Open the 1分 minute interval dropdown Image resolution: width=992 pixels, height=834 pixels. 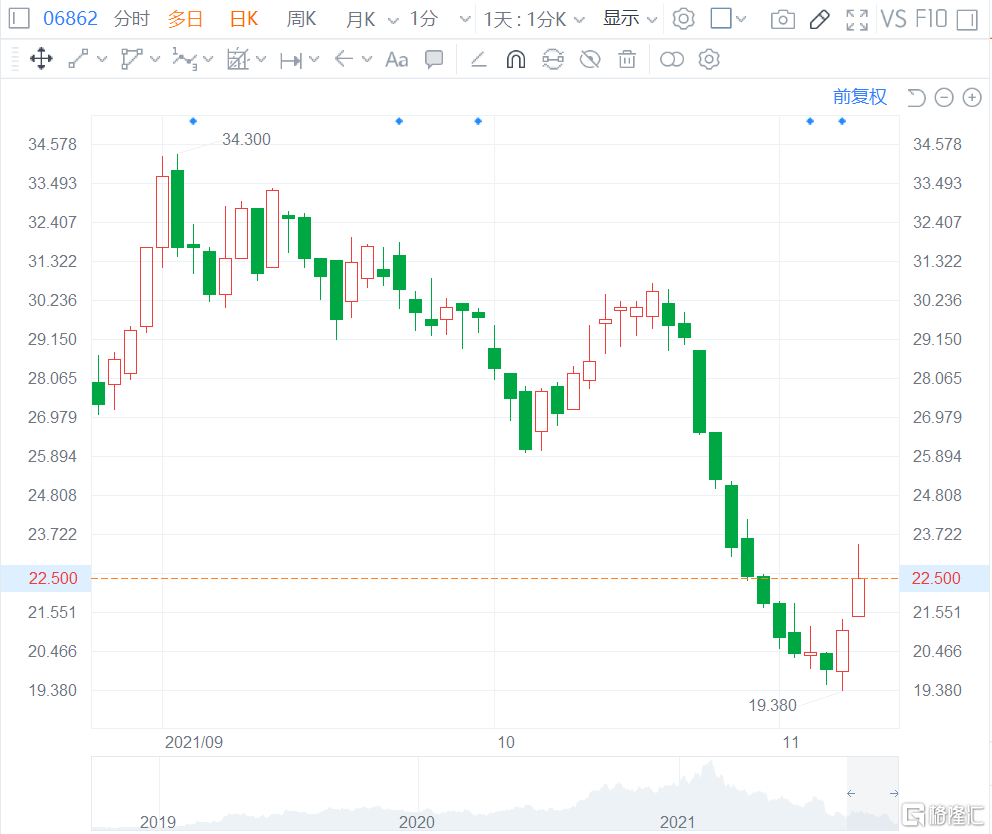click(464, 19)
